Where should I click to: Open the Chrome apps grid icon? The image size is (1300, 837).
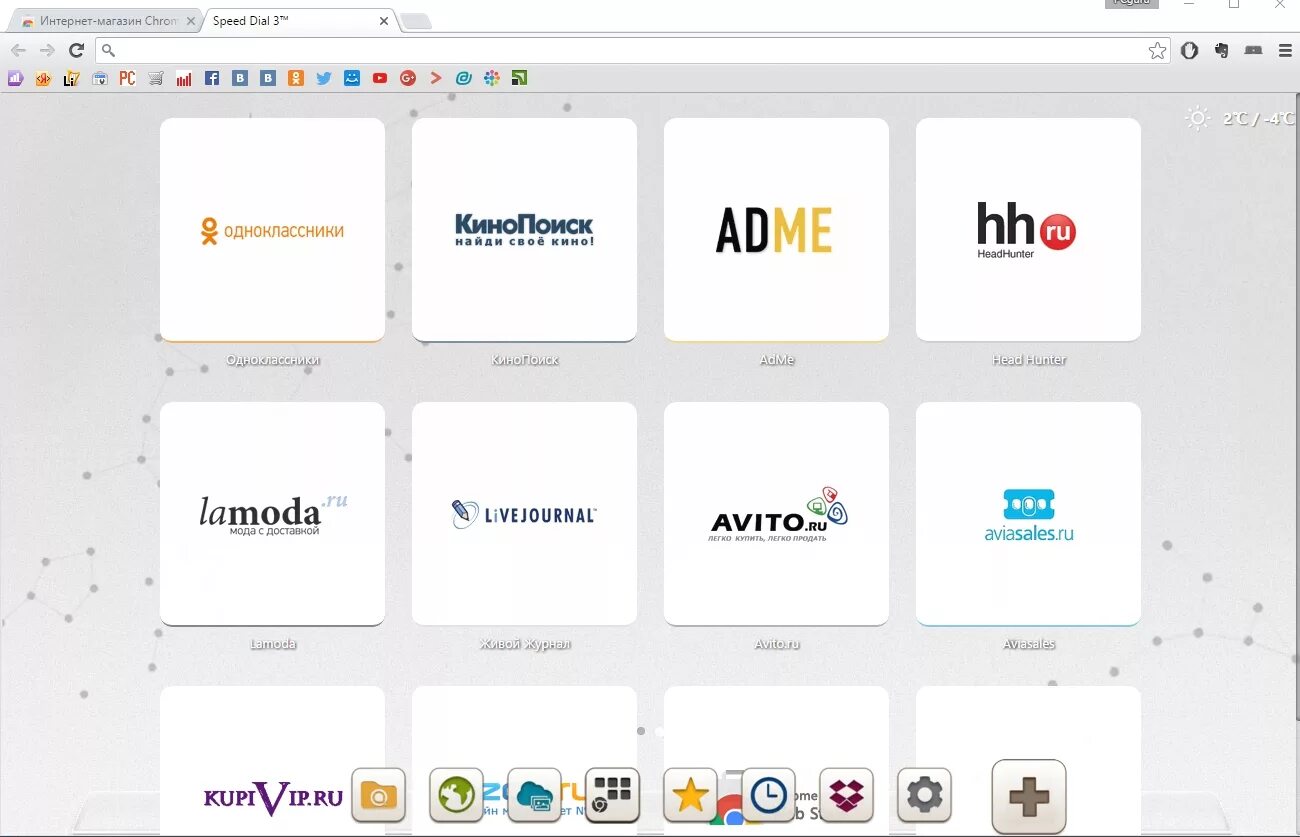point(612,796)
